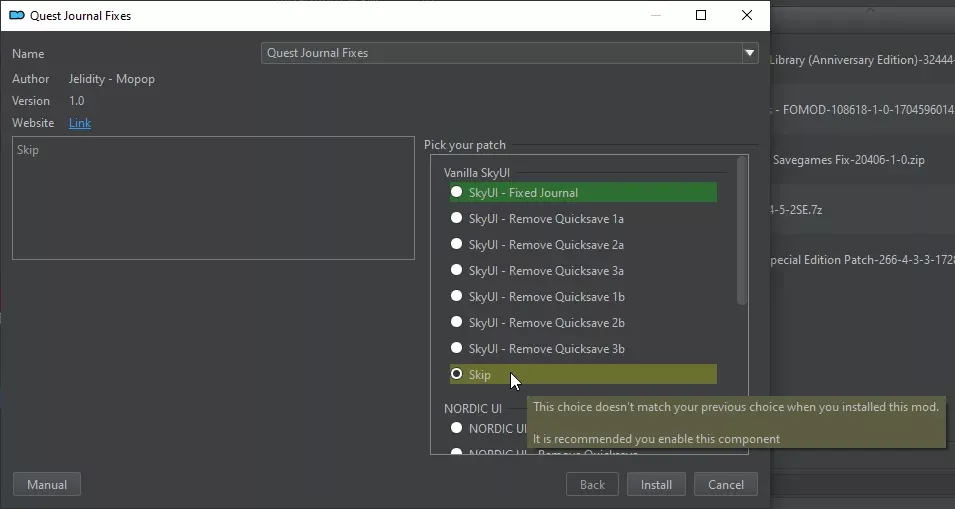Open the Website Link hyperlink

[80, 123]
